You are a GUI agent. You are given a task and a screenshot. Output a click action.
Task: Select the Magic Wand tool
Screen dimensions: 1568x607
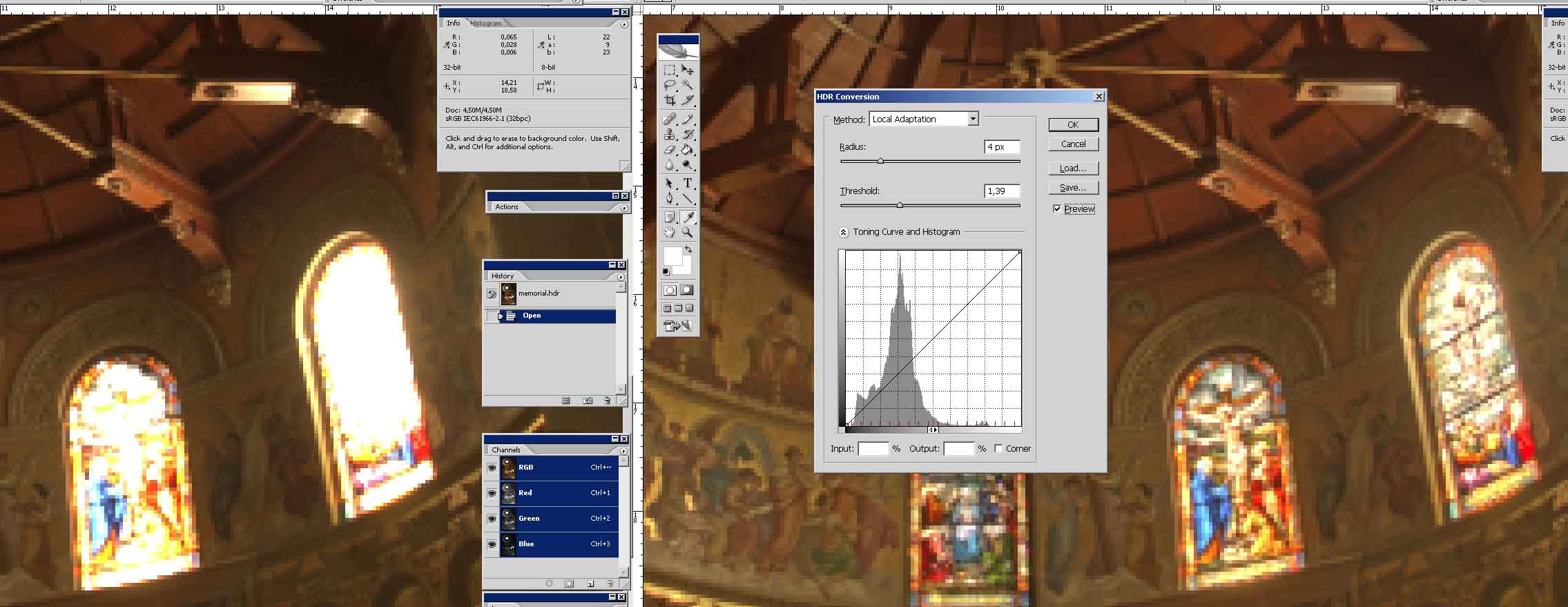(687, 85)
